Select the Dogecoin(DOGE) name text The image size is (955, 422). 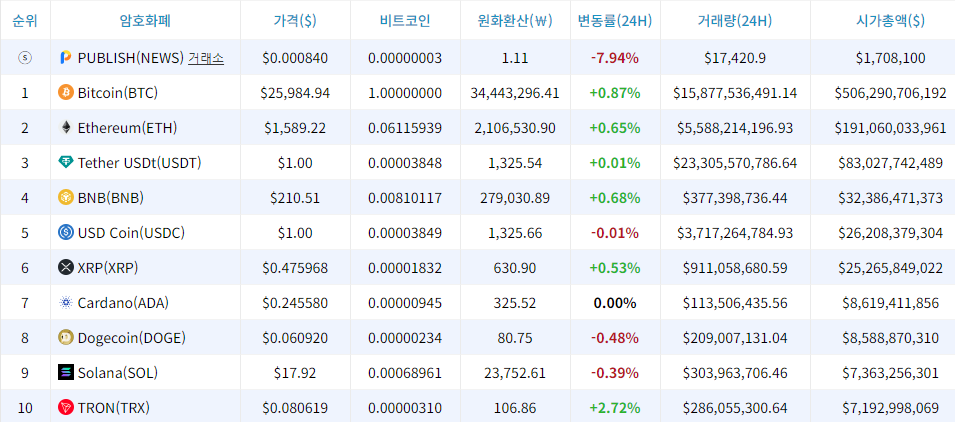coord(132,337)
